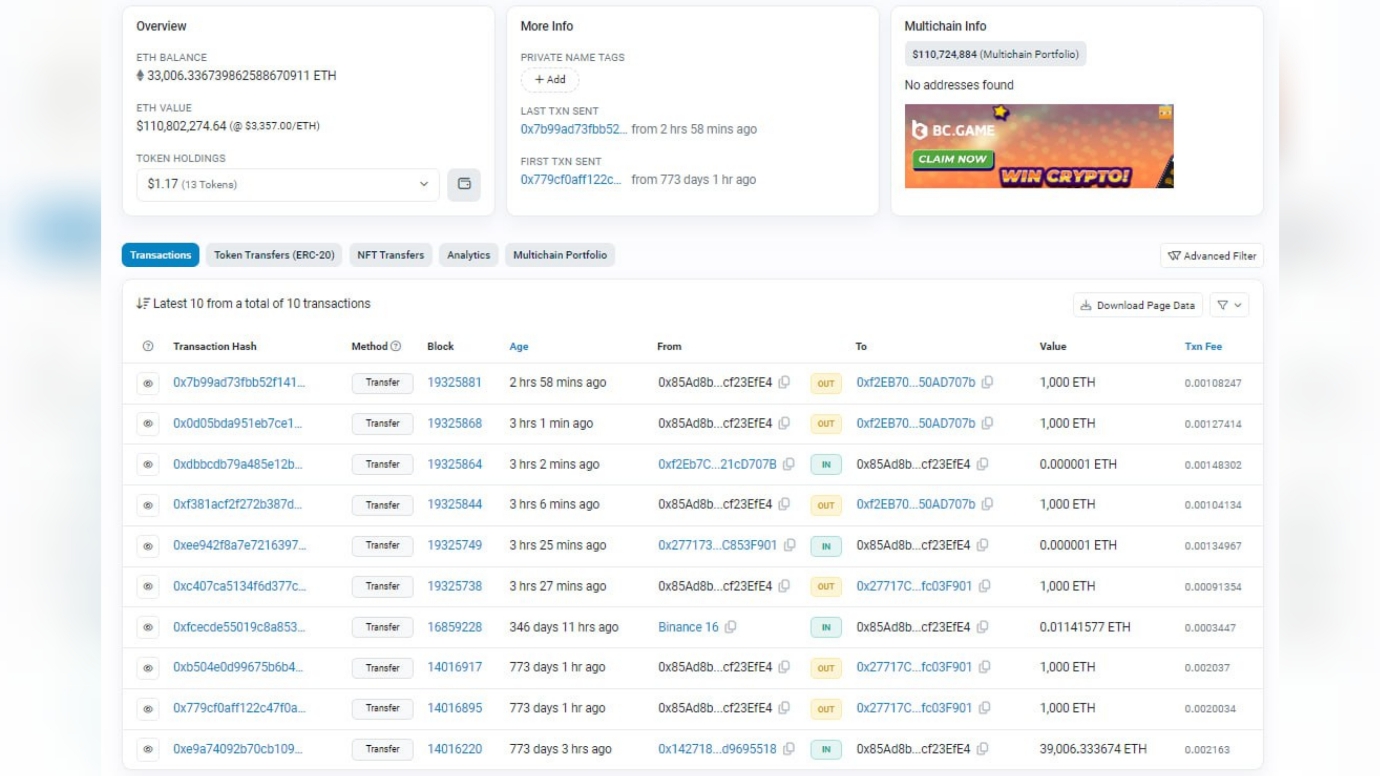This screenshot has width=1380, height=776.
Task: Open block 19325864 link
Action: (x=455, y=464)
